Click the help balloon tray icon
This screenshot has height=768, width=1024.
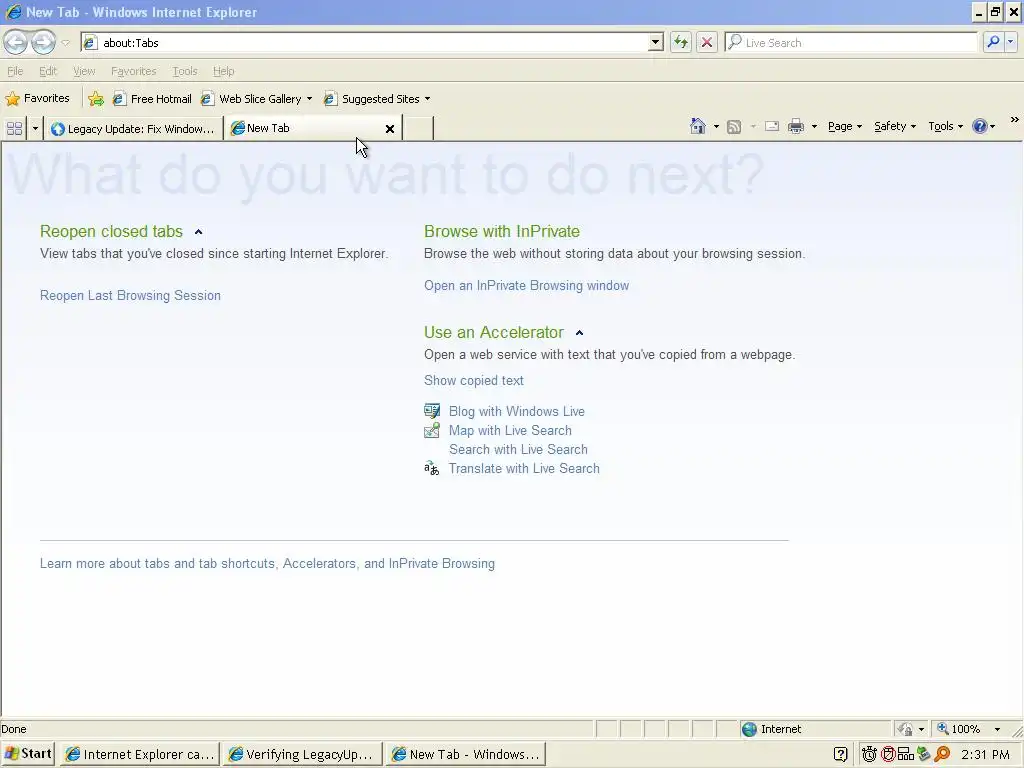(840, 755)
